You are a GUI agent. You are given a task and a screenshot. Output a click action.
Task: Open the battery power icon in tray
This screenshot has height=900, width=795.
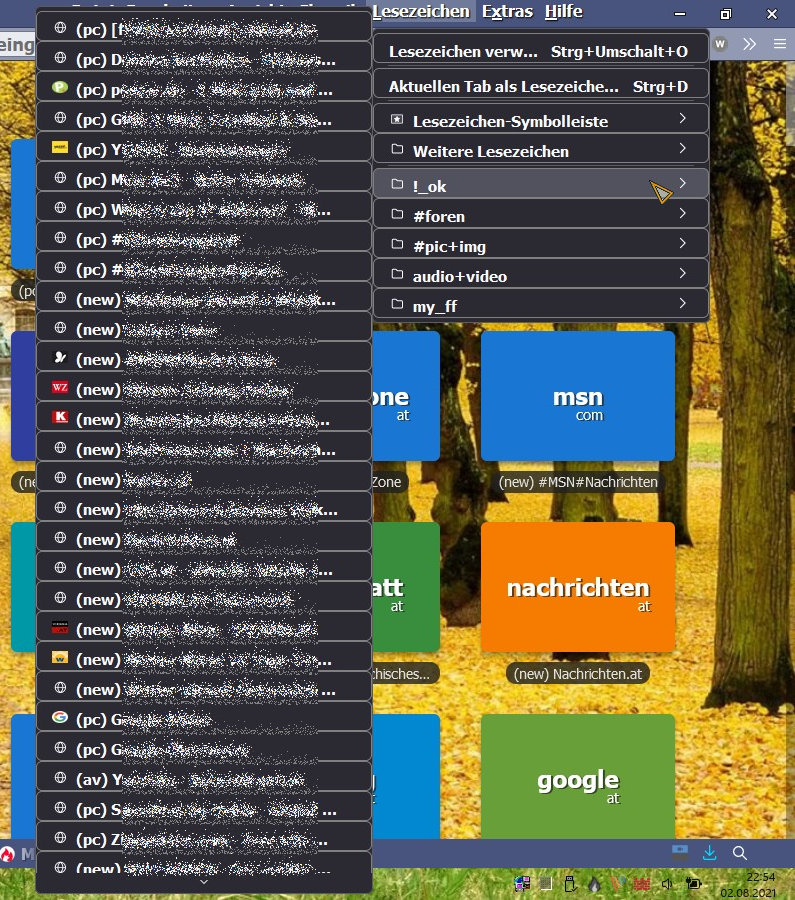click(693, 883)
